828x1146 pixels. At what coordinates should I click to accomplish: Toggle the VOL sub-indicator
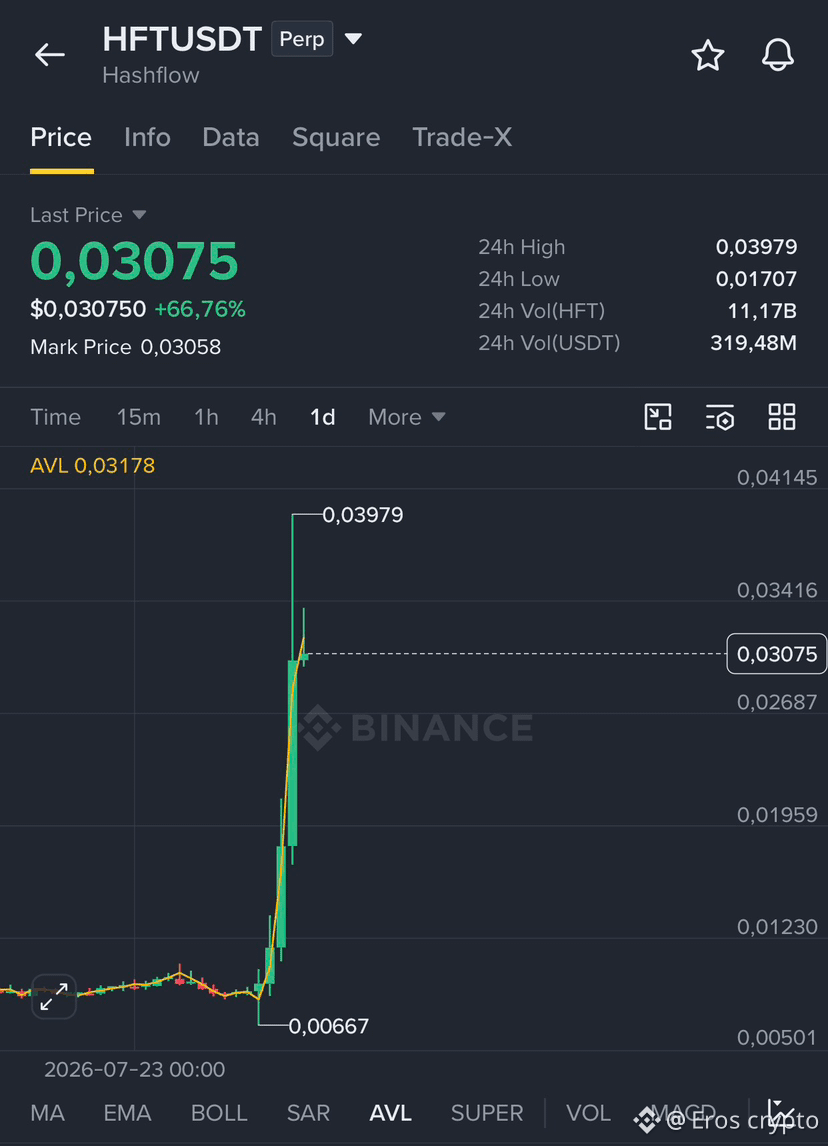[588, 1113]
